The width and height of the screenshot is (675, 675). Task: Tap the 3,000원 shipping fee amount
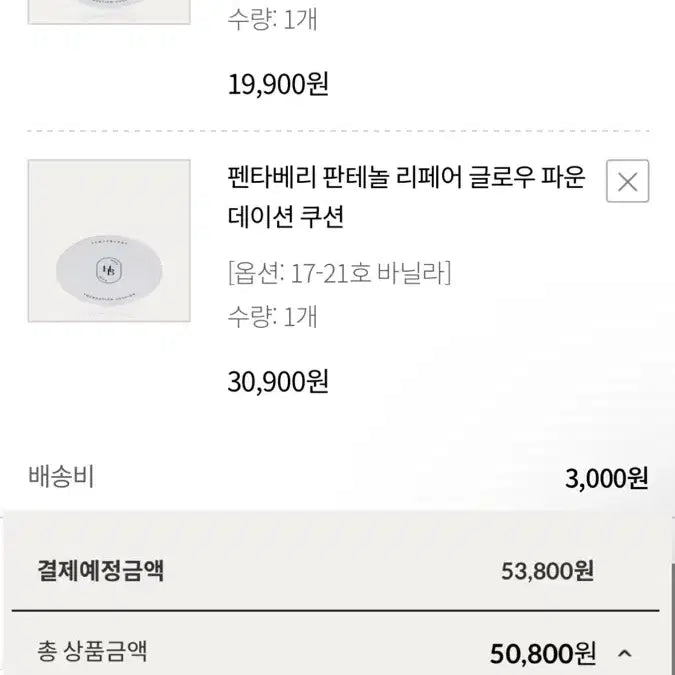[x=606, y=478]
